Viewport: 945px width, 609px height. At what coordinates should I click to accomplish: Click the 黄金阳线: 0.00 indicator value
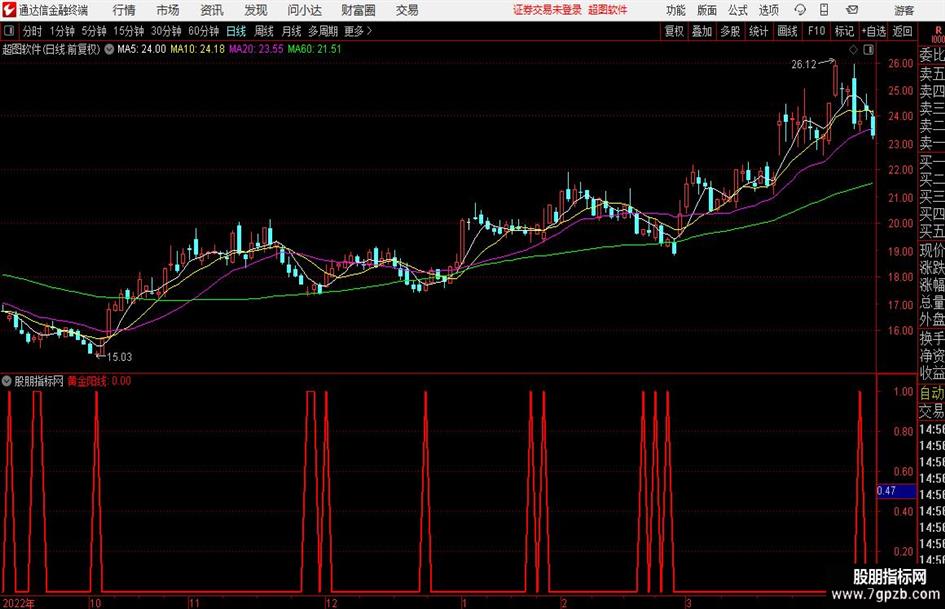coord(99,381)
